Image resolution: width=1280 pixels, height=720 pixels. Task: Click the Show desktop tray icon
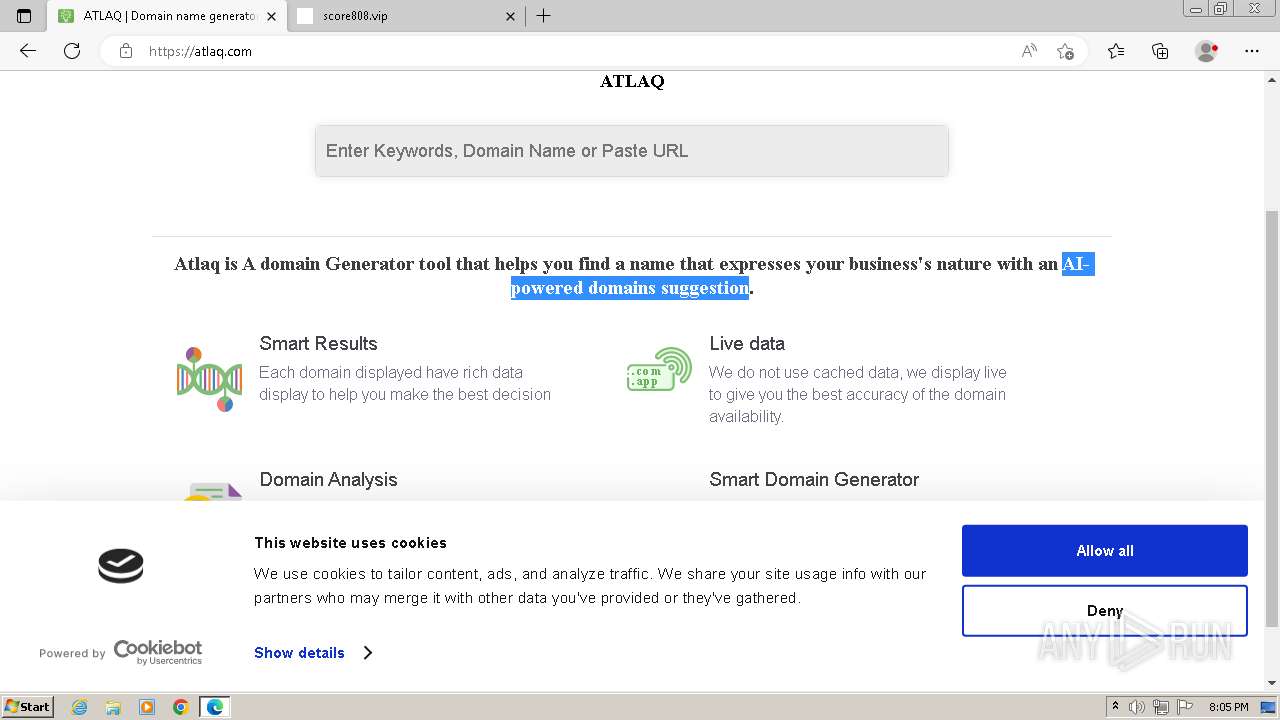coord(1268,707)
